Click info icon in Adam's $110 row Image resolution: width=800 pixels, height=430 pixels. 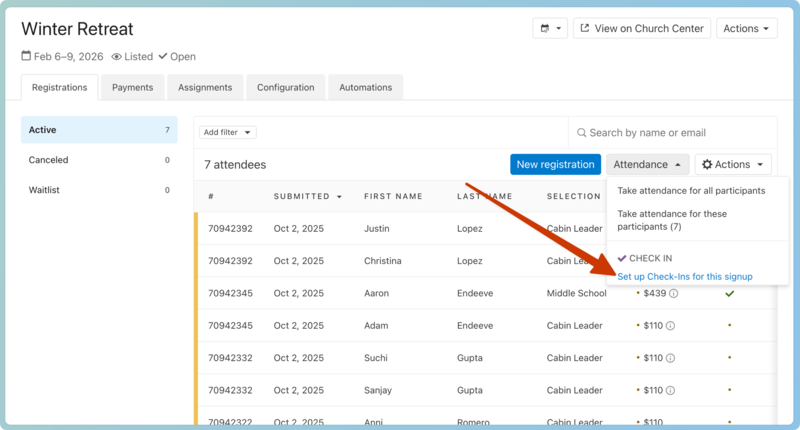(670, 326)
